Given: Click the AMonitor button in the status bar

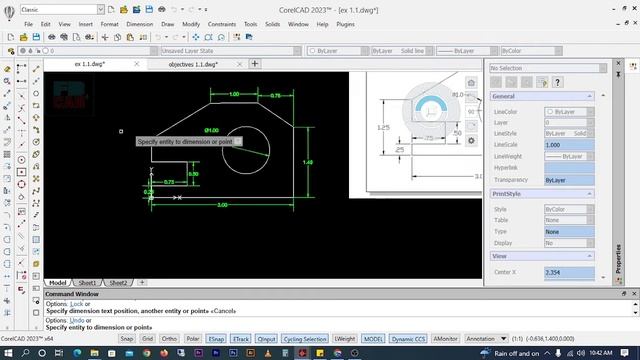Looking at the screenshot, I should point(445,339).
